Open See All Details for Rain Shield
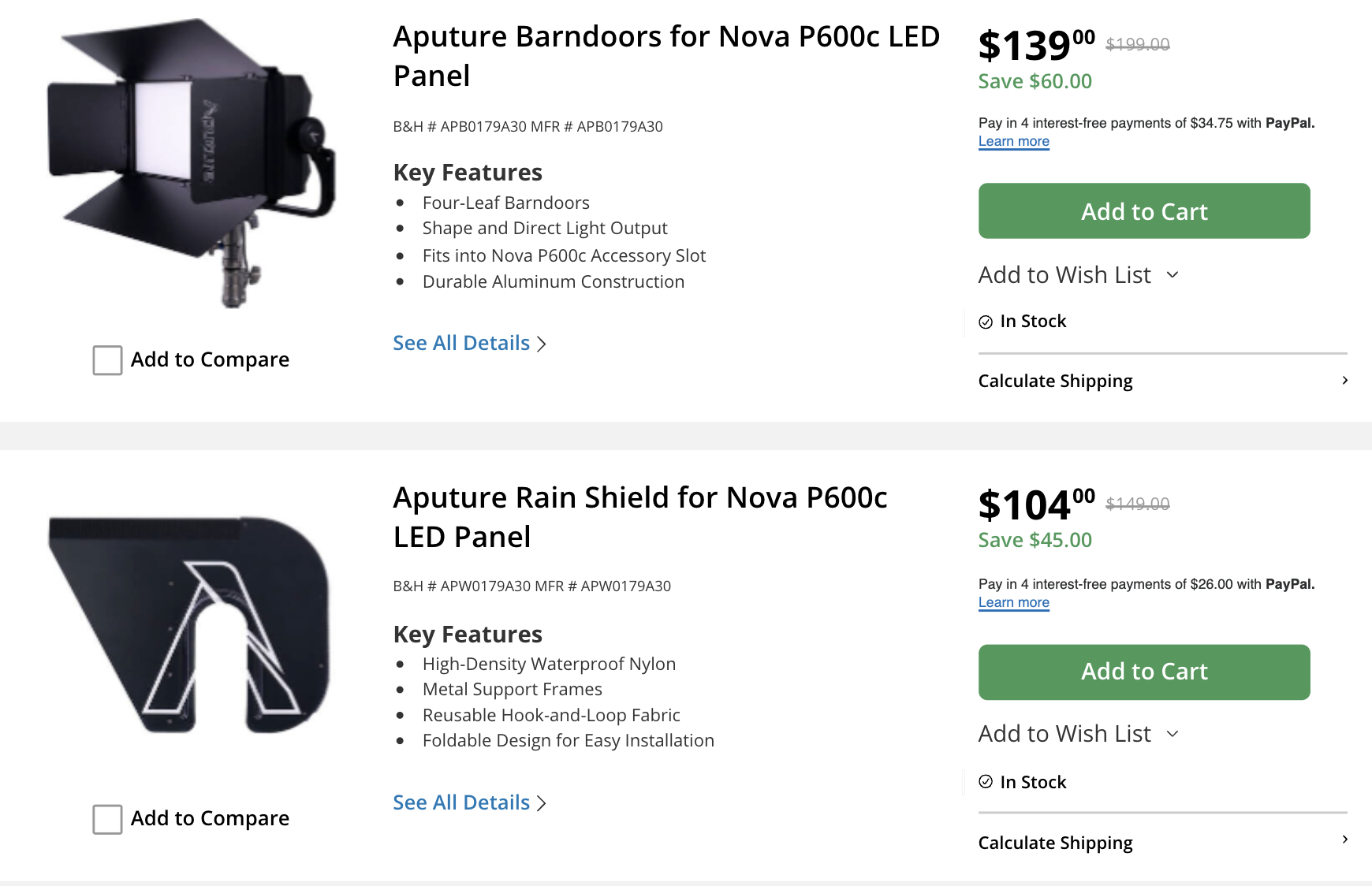 [461, 803]
